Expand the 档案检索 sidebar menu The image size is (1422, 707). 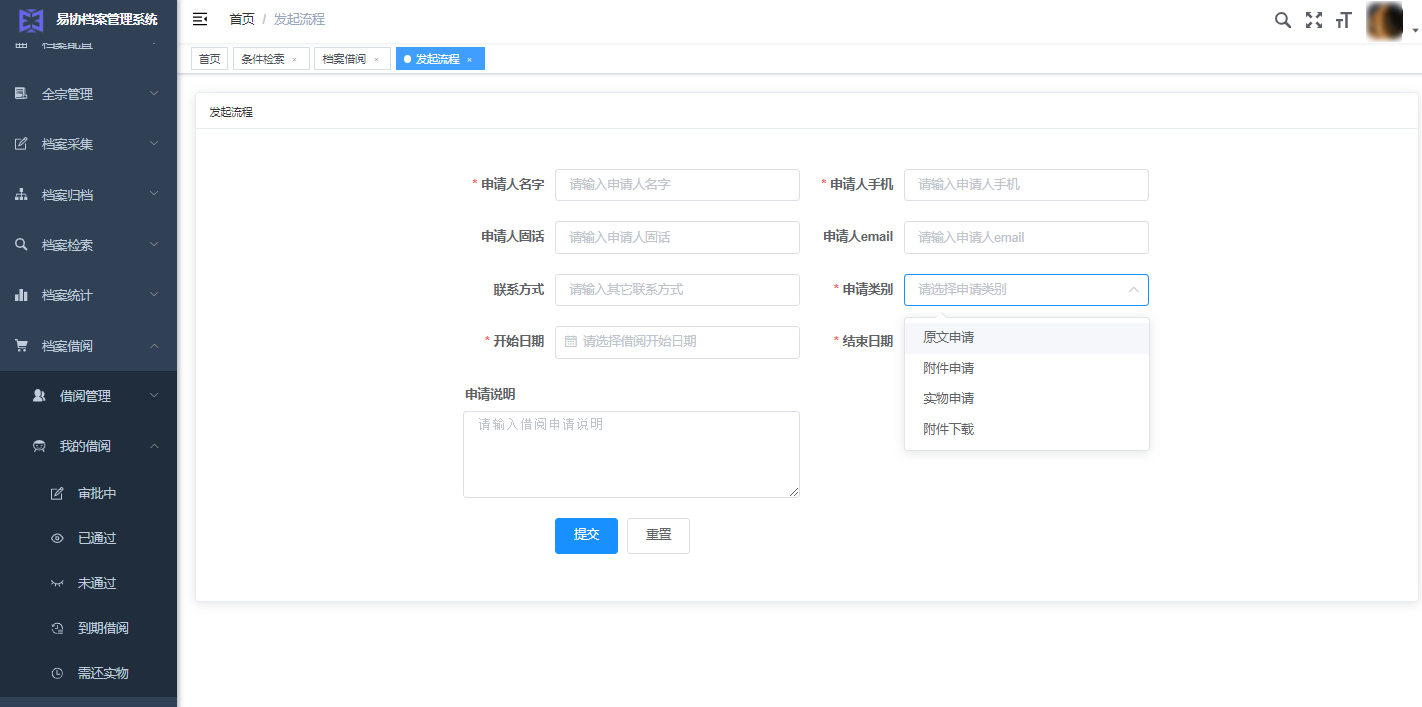[88, 245]
